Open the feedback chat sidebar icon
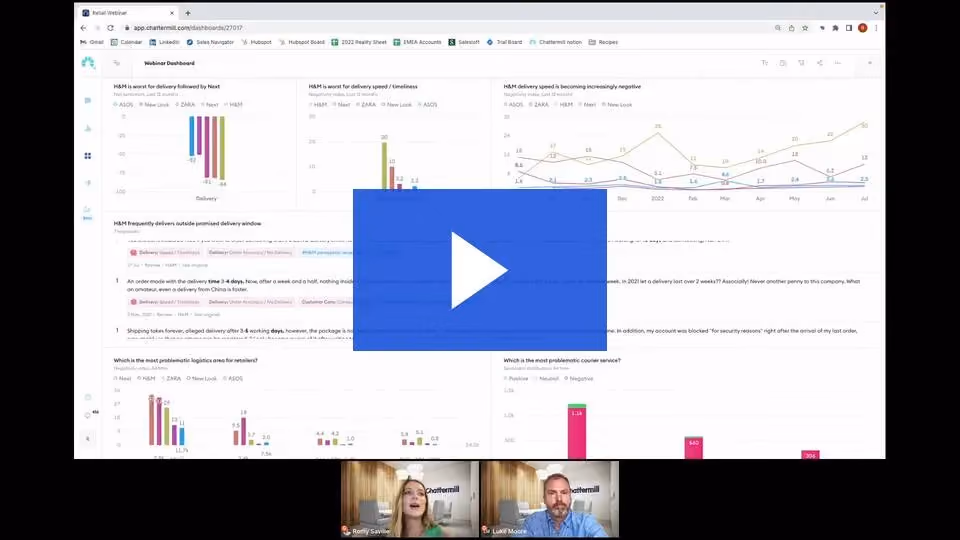 [88, 100]
